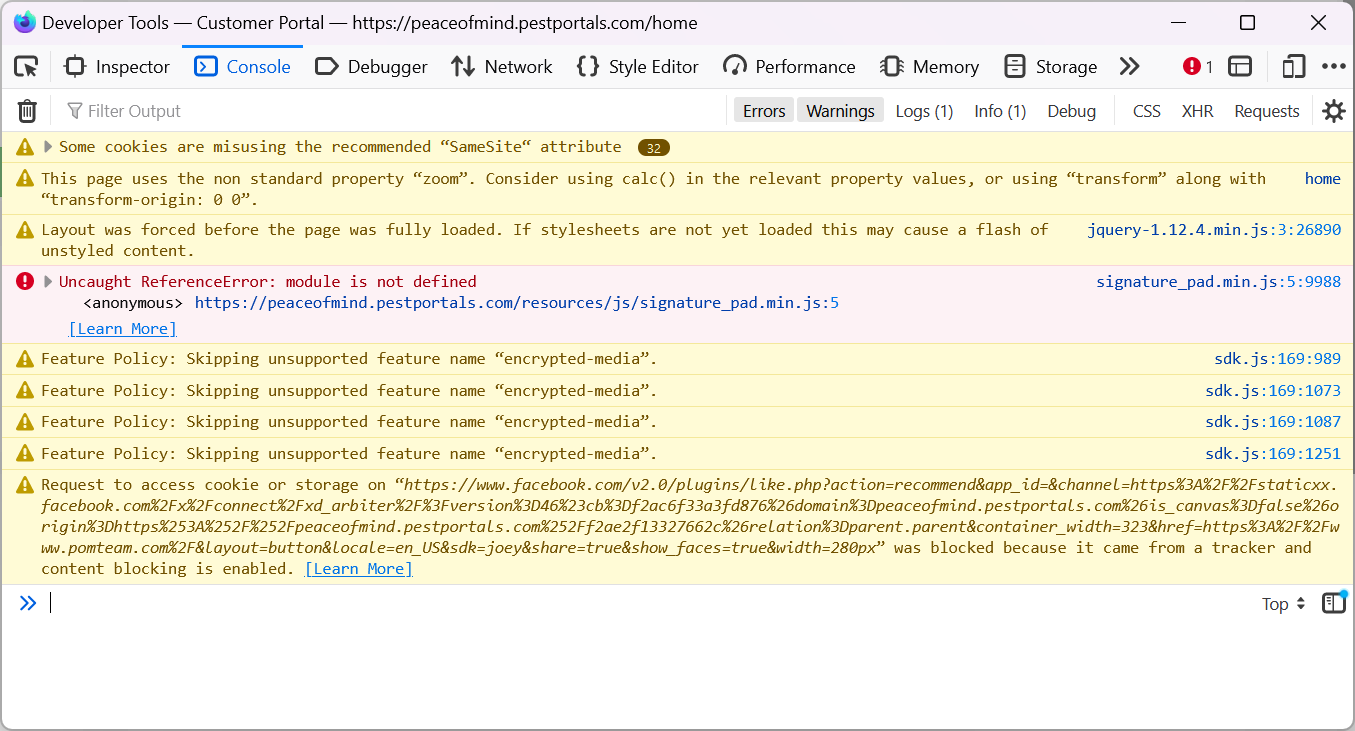Toggle the split console pane icon

point(1240,66)
